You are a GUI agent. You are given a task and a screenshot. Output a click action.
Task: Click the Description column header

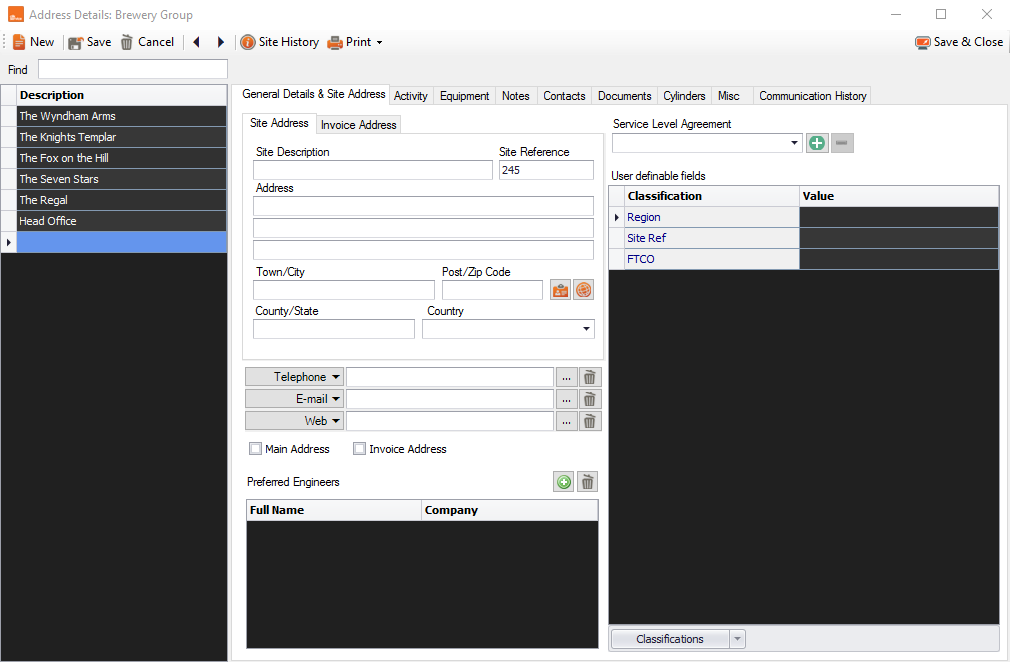[121, 95]
